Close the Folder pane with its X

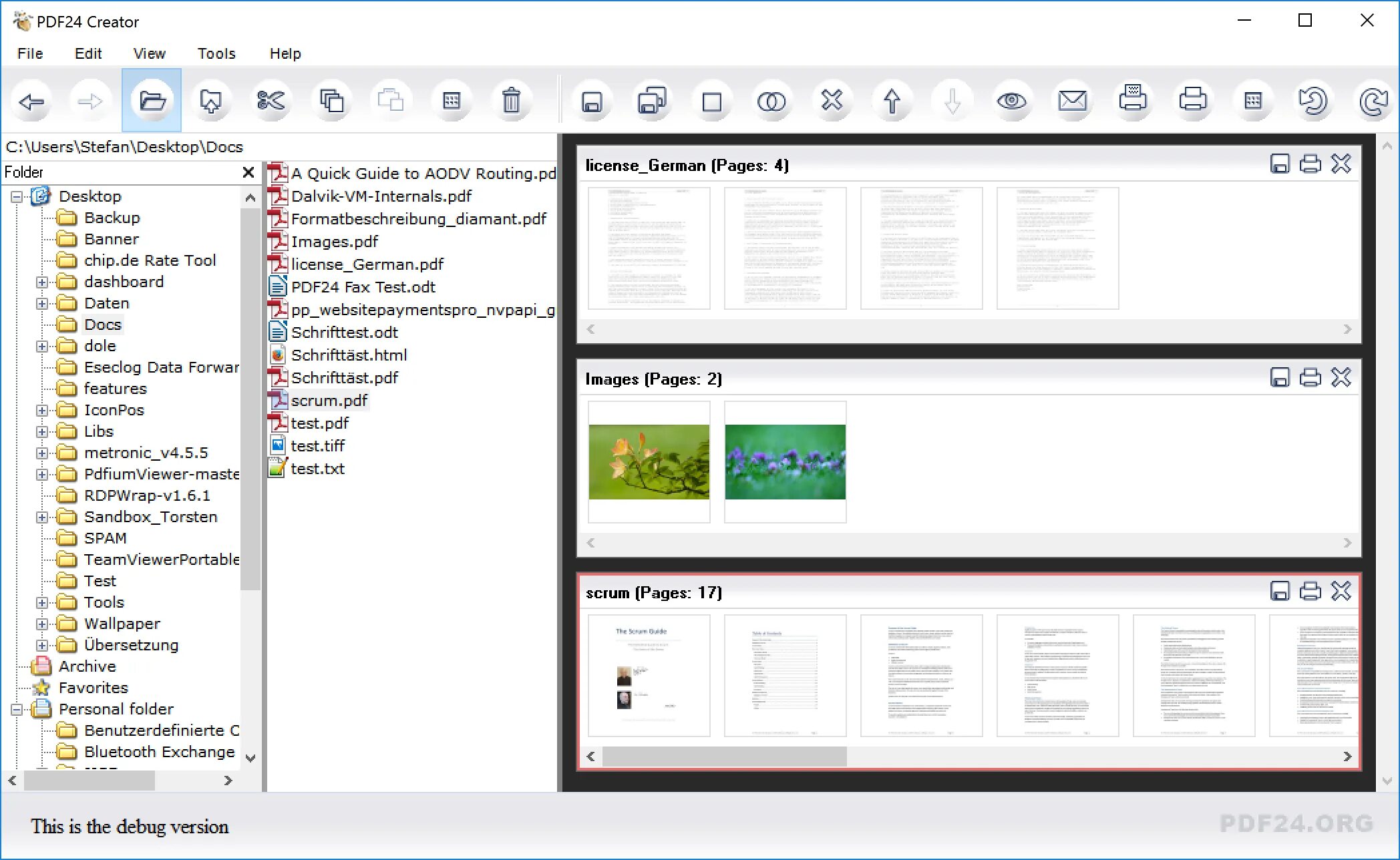[248, 172]
